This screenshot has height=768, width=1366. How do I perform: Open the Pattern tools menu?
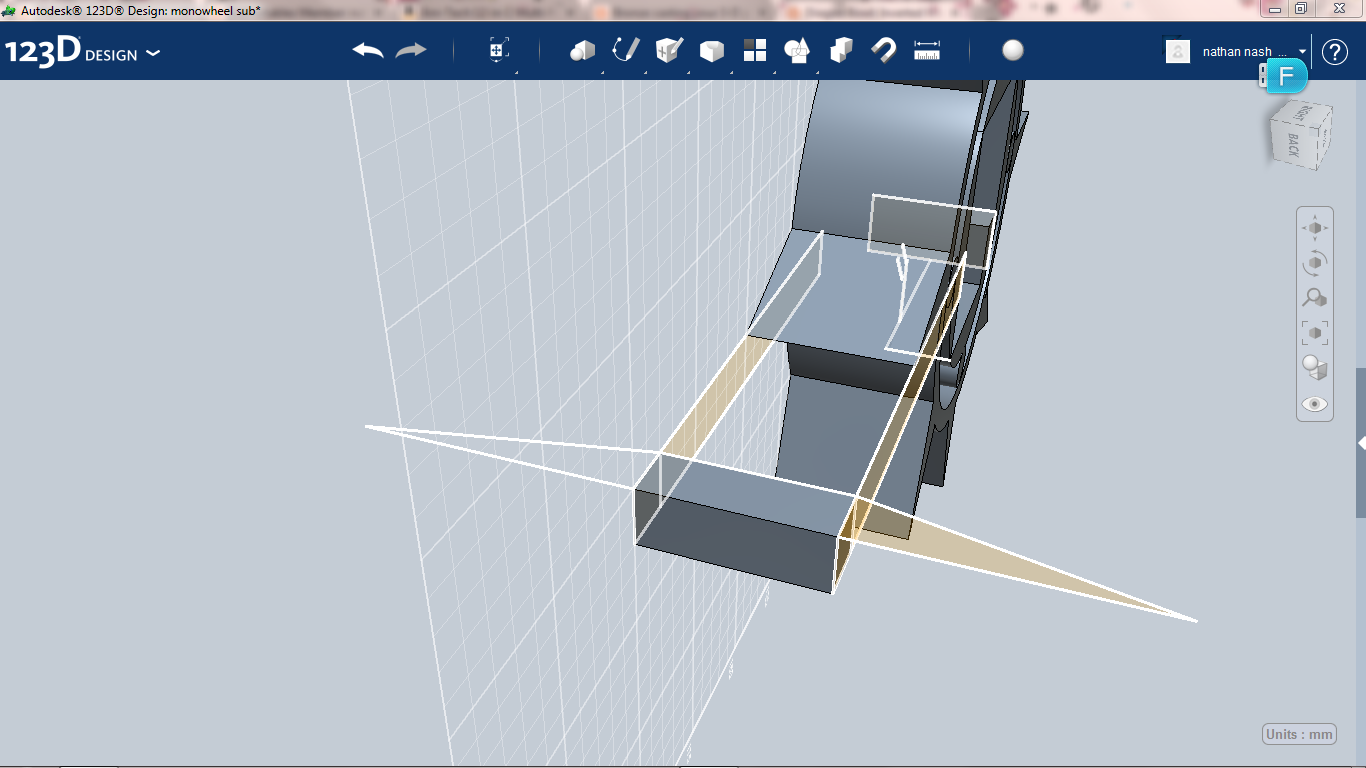(755, 50)
